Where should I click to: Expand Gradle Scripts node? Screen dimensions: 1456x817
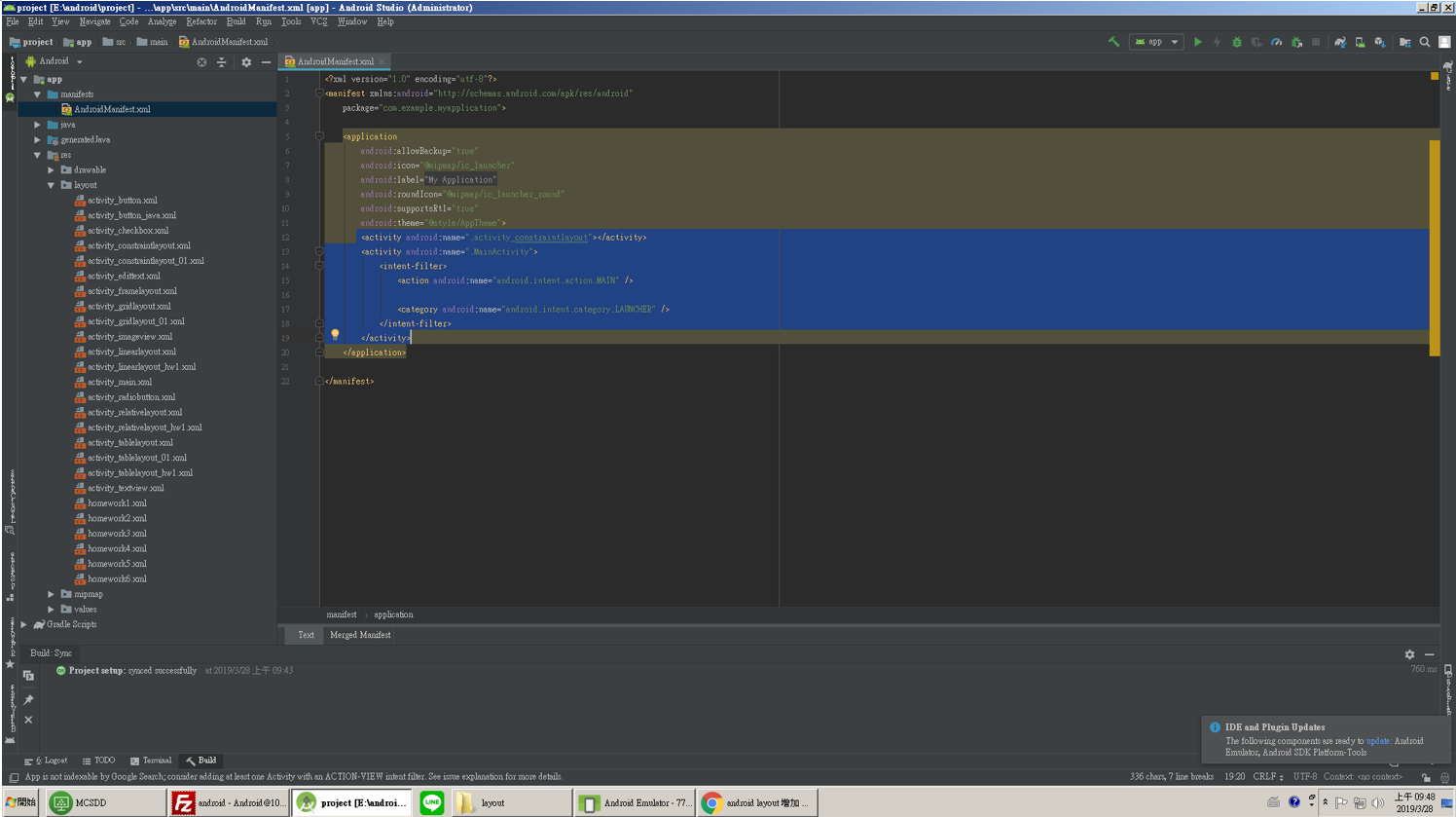coord(23,624)
